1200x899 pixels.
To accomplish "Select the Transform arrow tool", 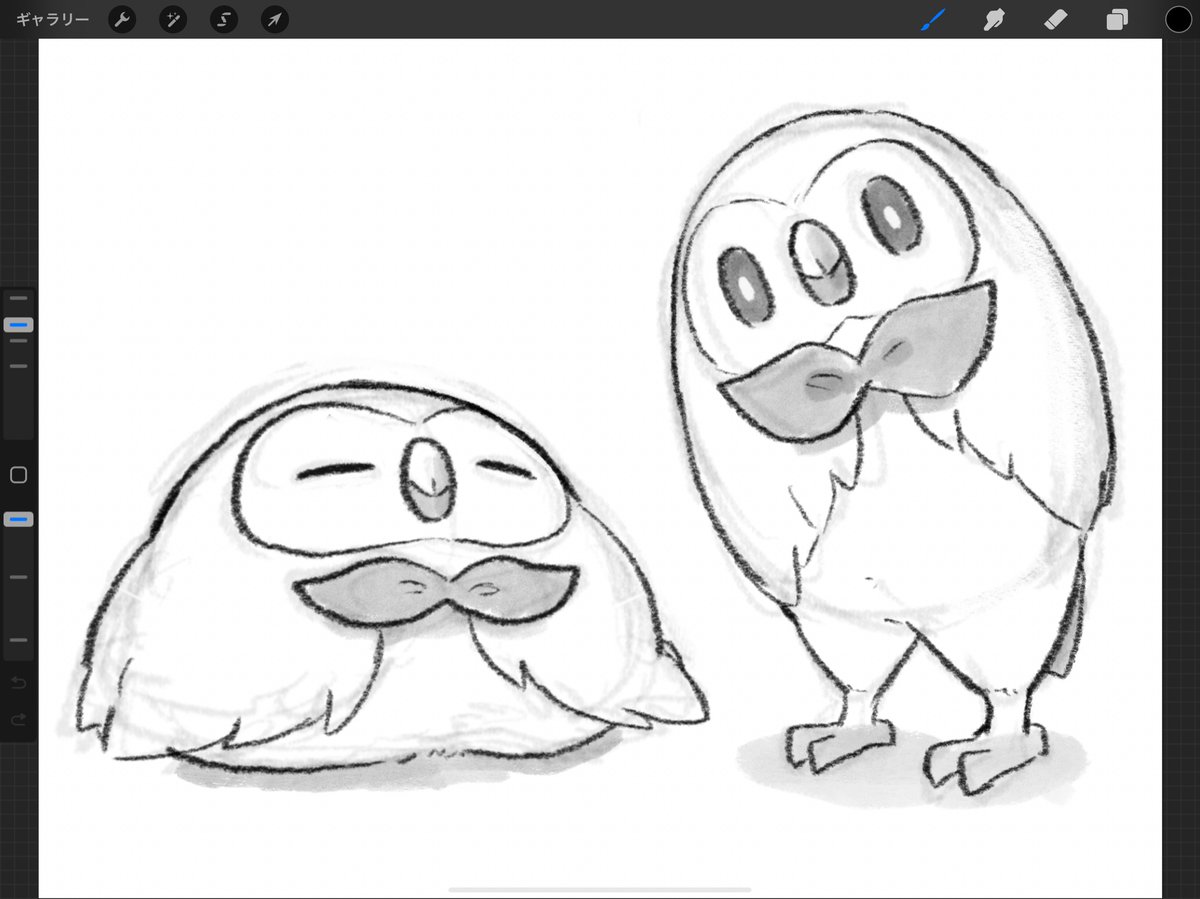I will (x=275, y=19).
